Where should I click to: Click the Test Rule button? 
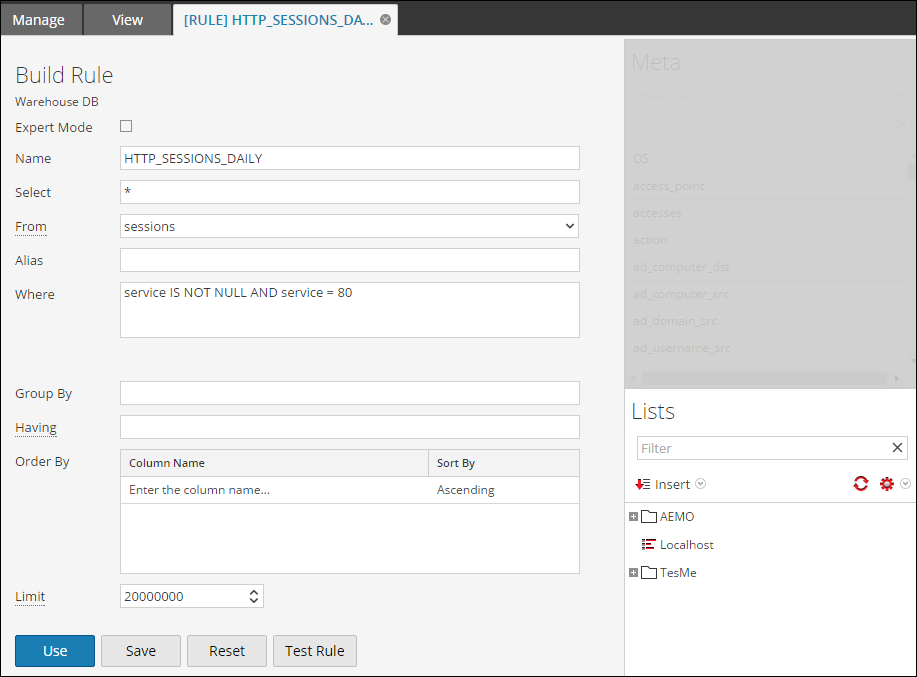[x=314, y=651]
